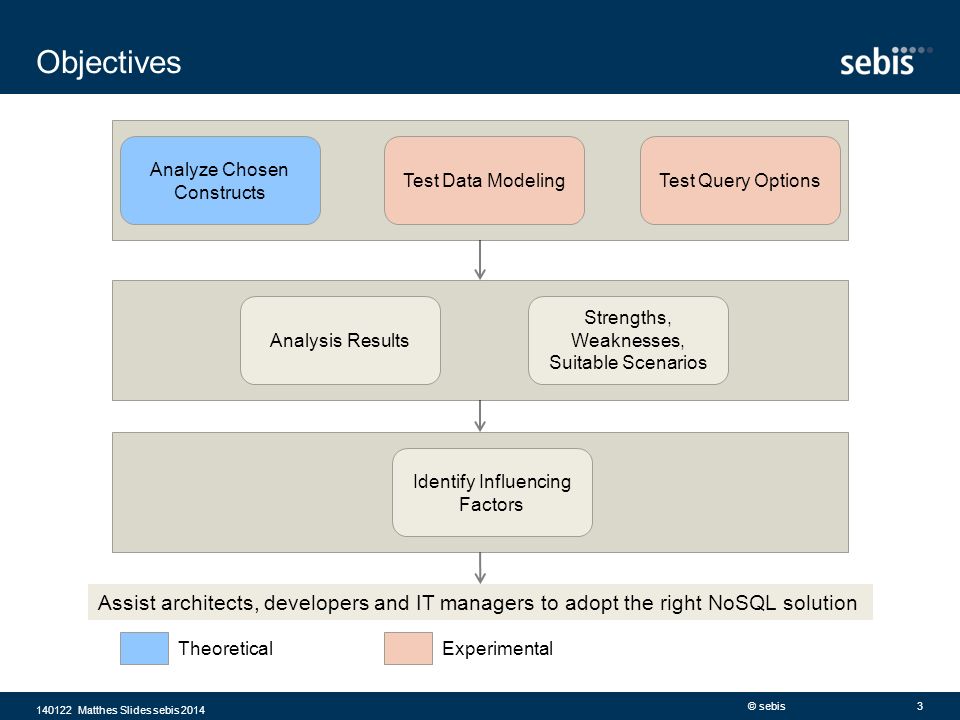Click the sebis logo
Image resolution: width=960 pixels, height=720 pixels.
885,61
